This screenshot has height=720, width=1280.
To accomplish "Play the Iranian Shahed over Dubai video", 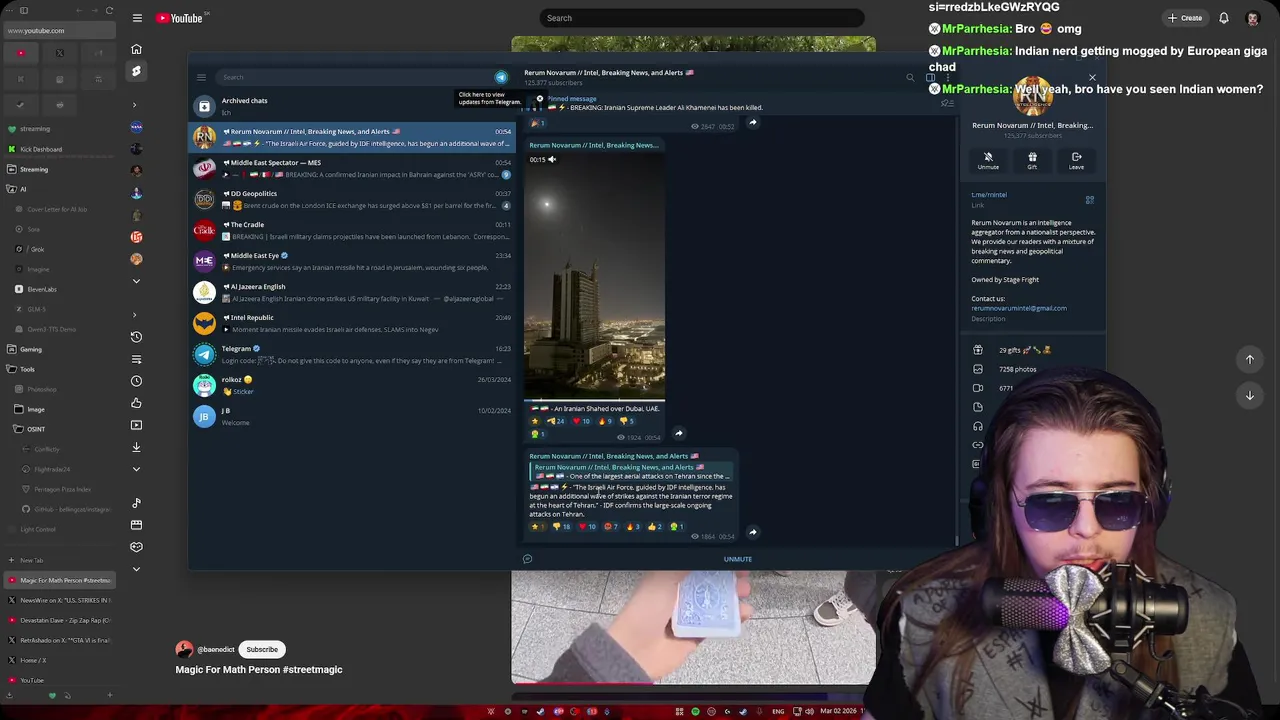I will coord(594,275).
